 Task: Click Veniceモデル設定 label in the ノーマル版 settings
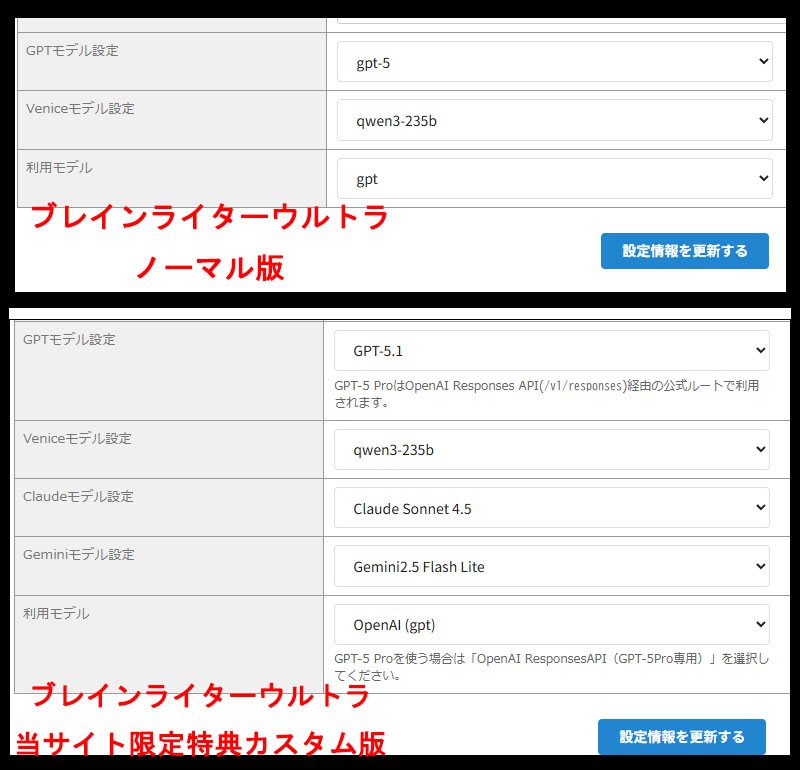[x=80, y=108]
